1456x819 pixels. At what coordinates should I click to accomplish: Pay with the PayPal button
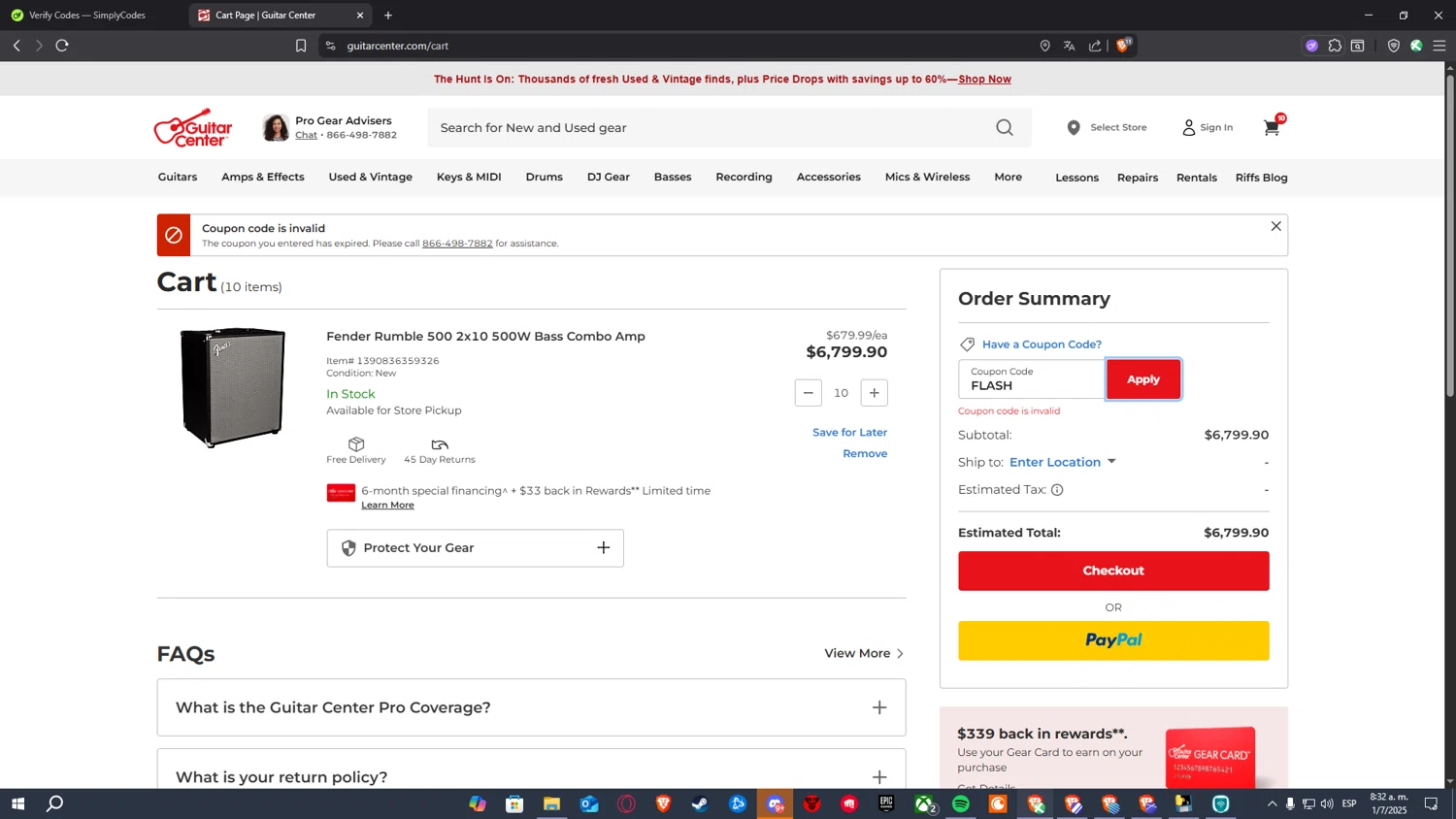point(1113,640)
